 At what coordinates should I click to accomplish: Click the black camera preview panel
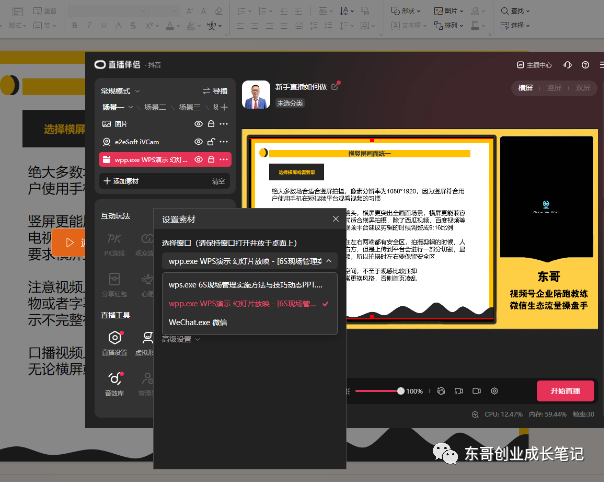pos(546,196)
